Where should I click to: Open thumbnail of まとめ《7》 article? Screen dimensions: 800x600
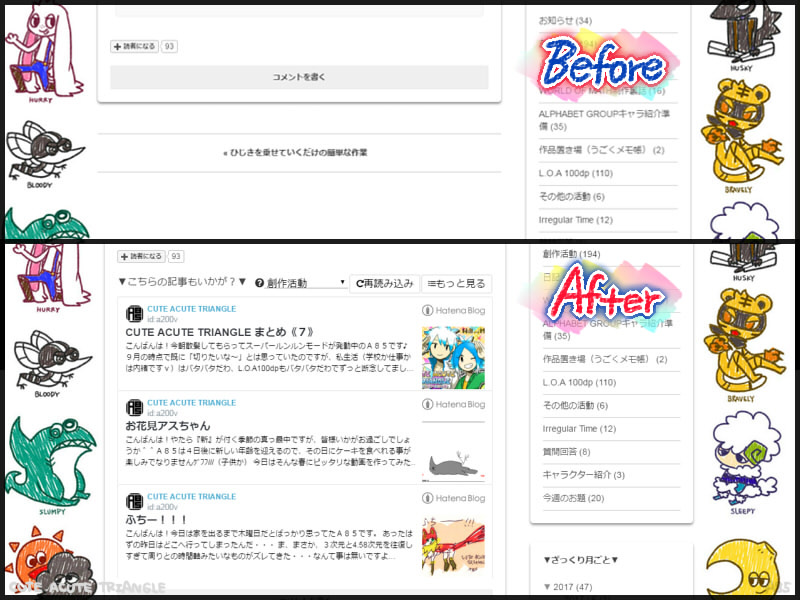[454, 358]
